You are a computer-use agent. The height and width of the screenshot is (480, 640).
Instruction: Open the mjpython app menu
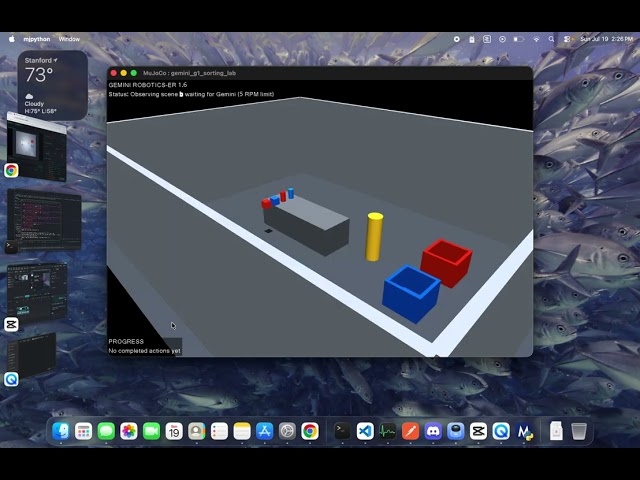pyautogui.click(x=37, y=39)
